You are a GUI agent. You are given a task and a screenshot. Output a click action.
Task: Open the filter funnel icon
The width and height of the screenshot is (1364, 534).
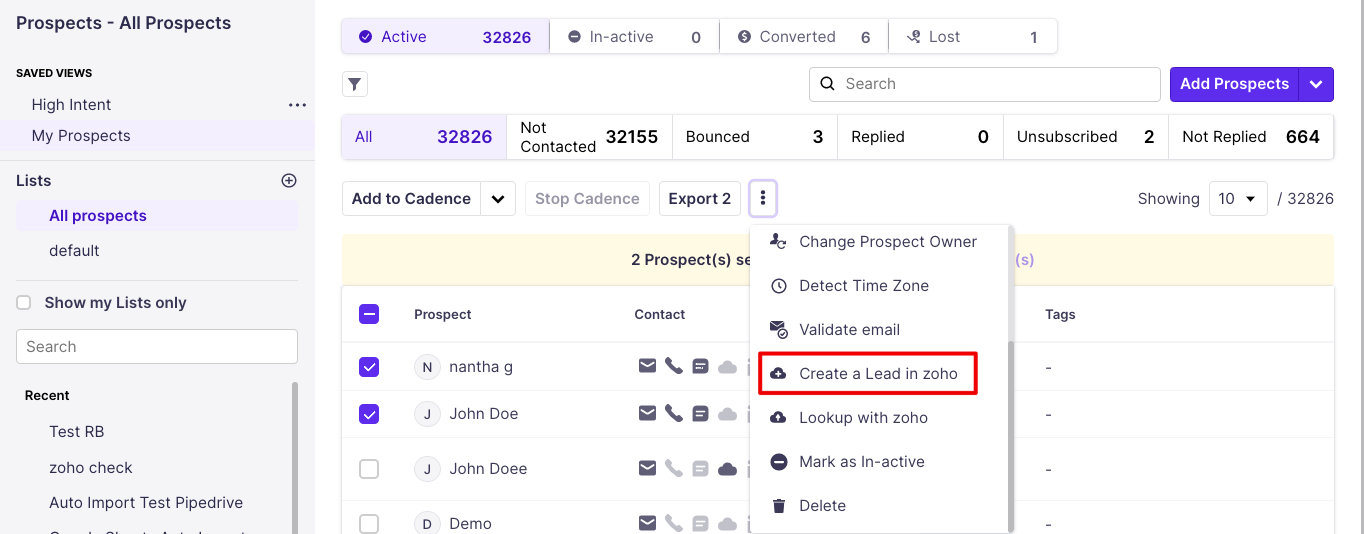[355, 84]
